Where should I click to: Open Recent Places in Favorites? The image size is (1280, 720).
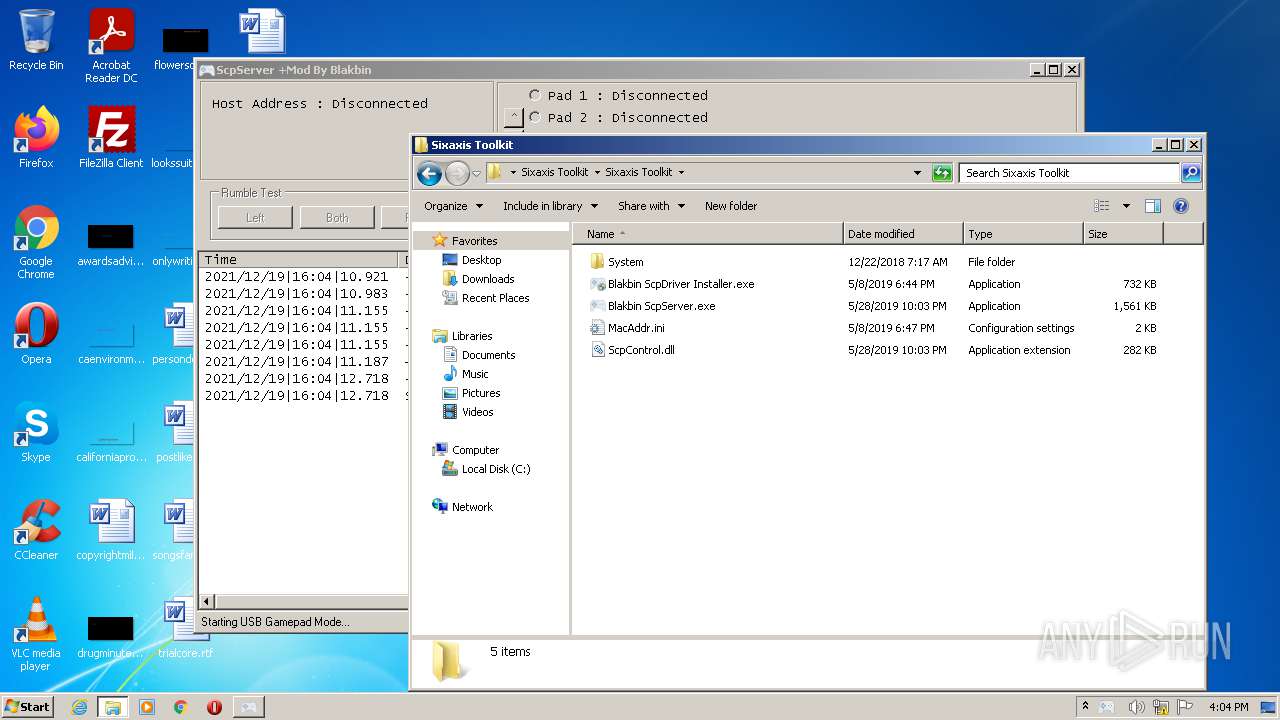click(495, 298)
